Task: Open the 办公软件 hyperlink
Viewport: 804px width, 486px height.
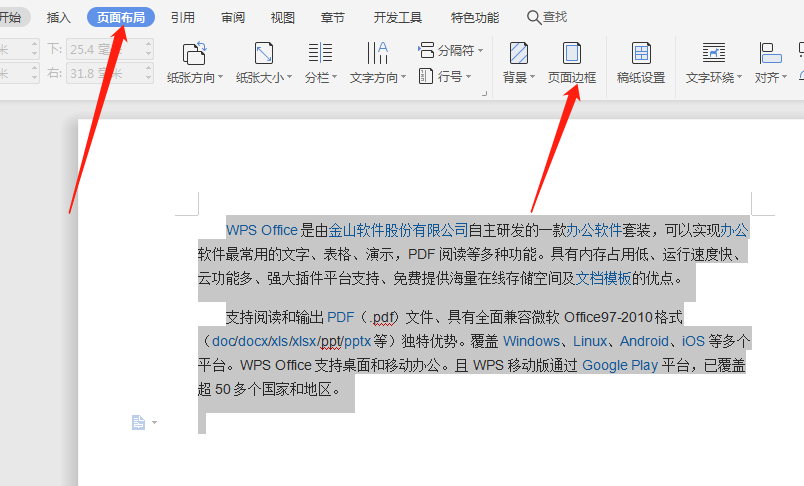Action: (x=594, y=230)
